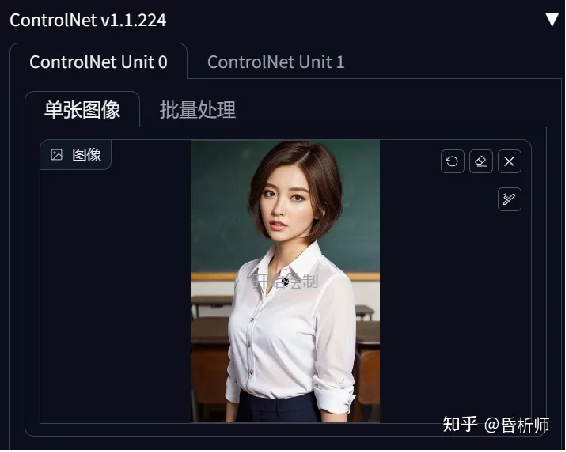Viewport: 566px width, 452px height.
Task: Click the uploaded woman portrait image
Action: 285,281
